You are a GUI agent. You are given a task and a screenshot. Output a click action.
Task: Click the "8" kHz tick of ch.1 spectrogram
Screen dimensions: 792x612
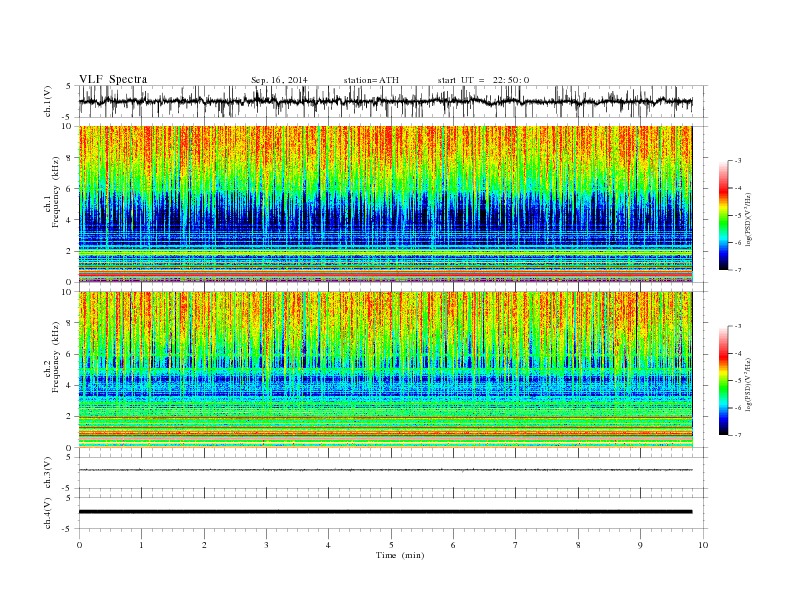[70, 158]
